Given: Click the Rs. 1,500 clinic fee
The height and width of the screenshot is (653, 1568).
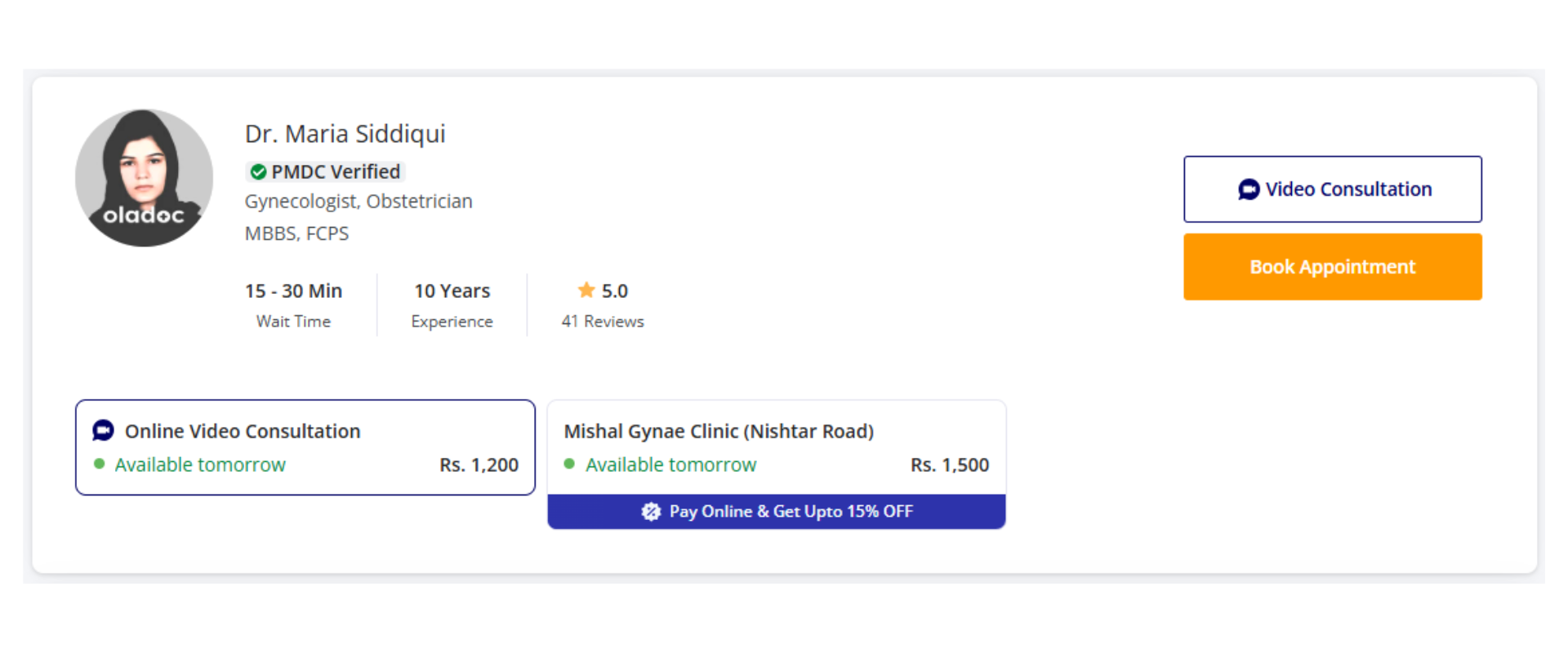Looking at the screenshot, I should coord(949,465).
